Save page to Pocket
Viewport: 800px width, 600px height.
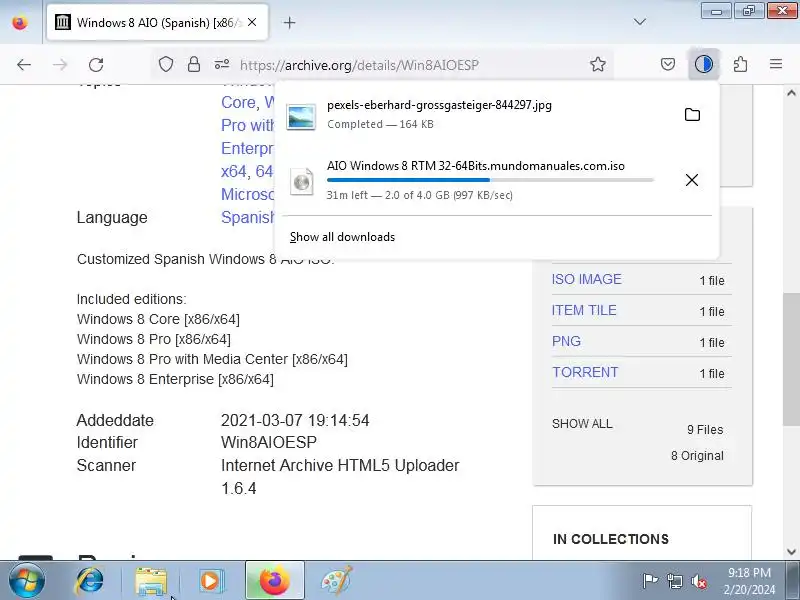point(668,64)
